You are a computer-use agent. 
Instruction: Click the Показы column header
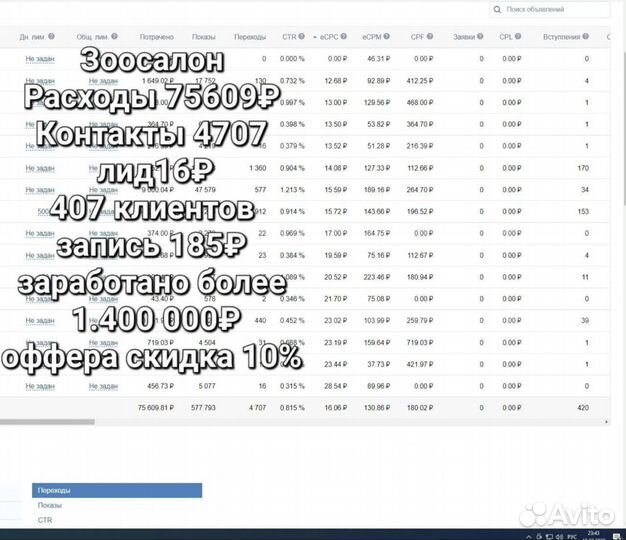pos(203,37)
